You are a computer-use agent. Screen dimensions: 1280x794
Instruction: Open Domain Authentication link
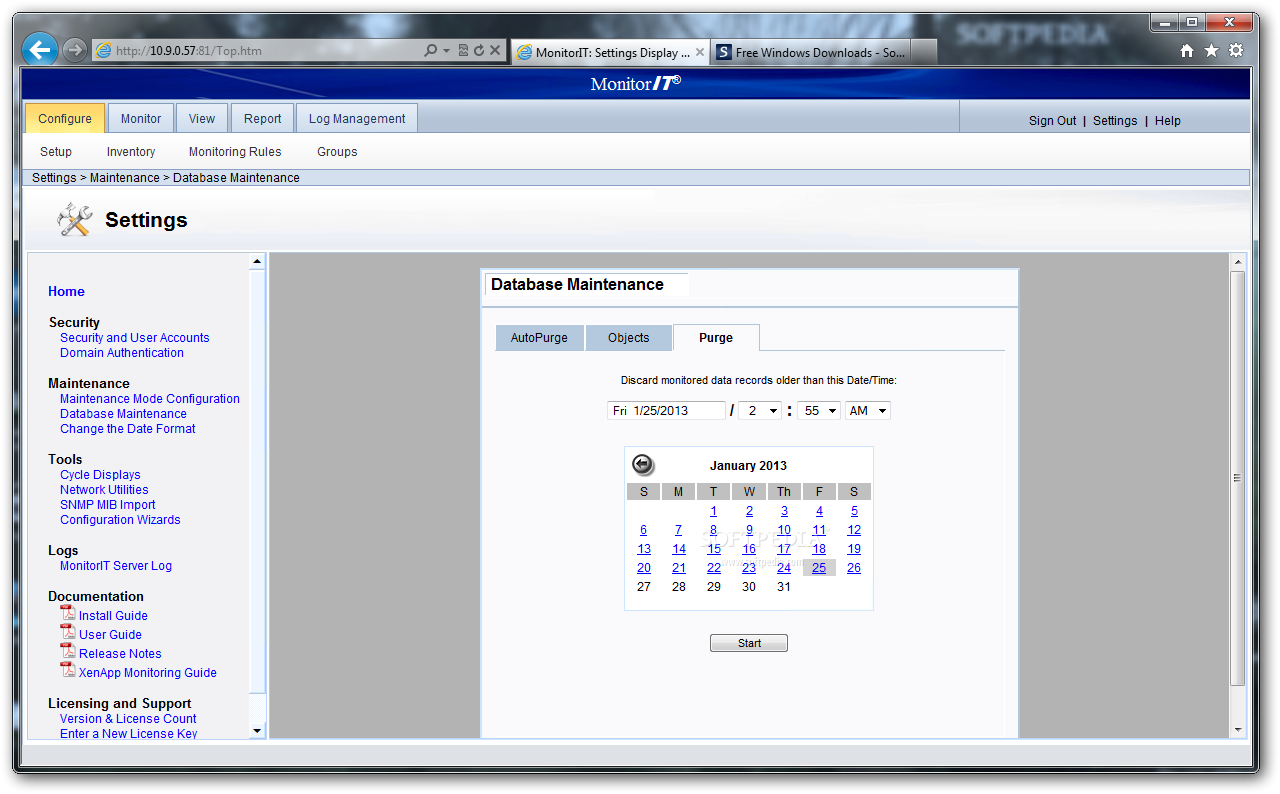point(121,353)
